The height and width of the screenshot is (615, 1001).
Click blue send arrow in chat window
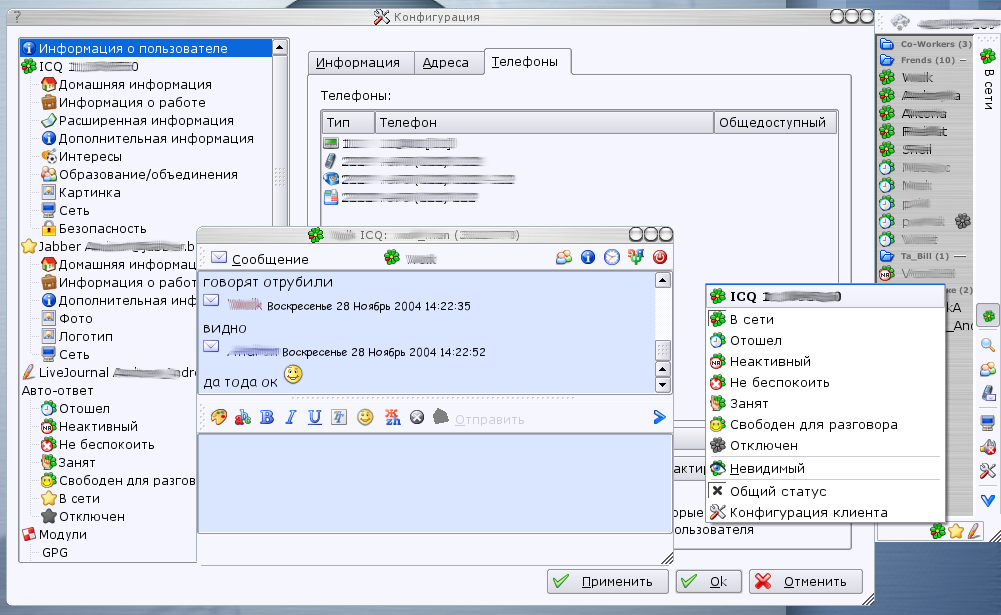659,418
